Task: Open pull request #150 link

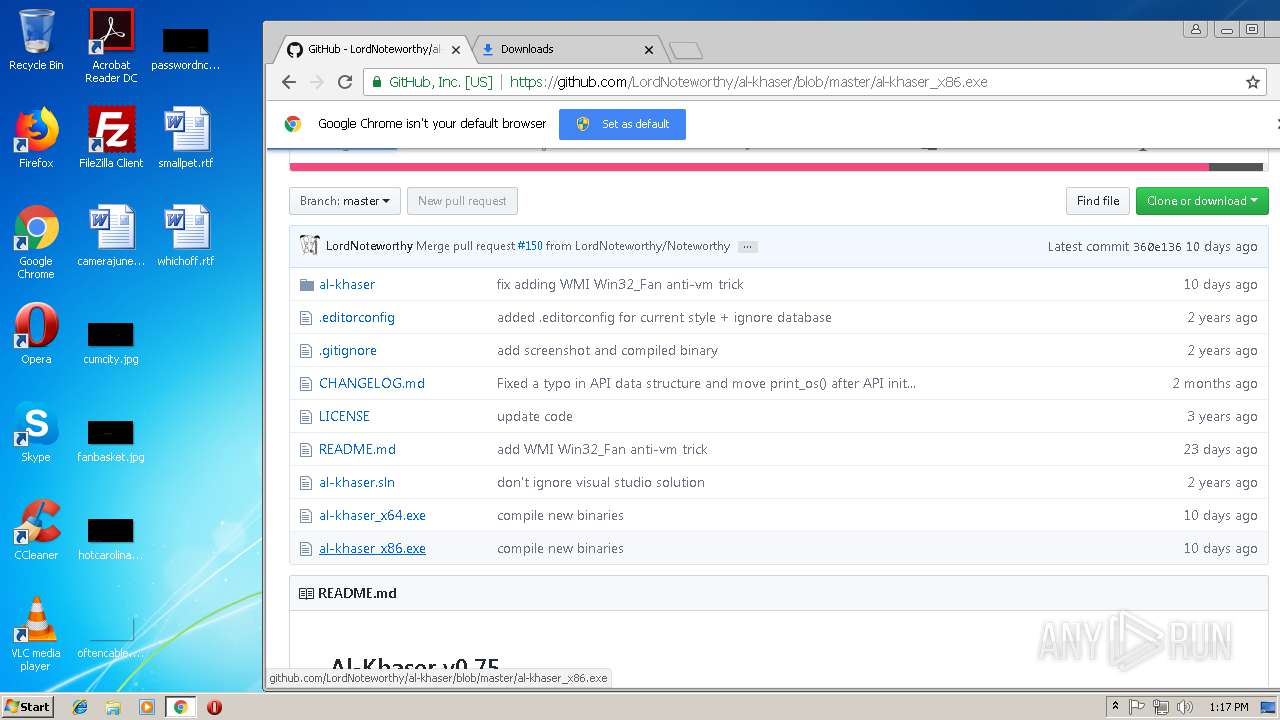Action: [x=530, y=246]
